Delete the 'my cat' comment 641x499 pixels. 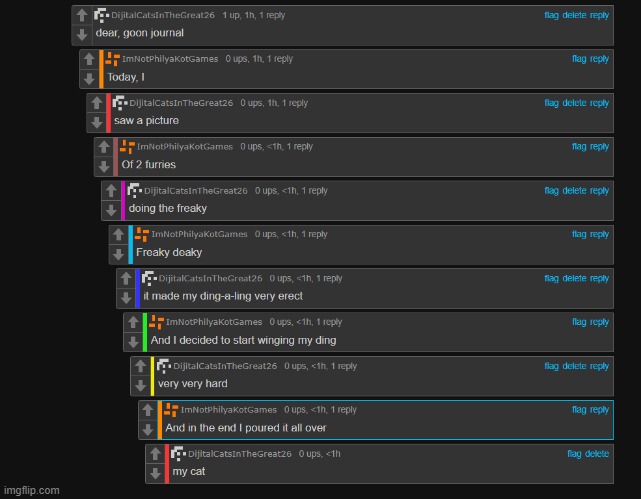pyautogui.click(x=597, y=454)
